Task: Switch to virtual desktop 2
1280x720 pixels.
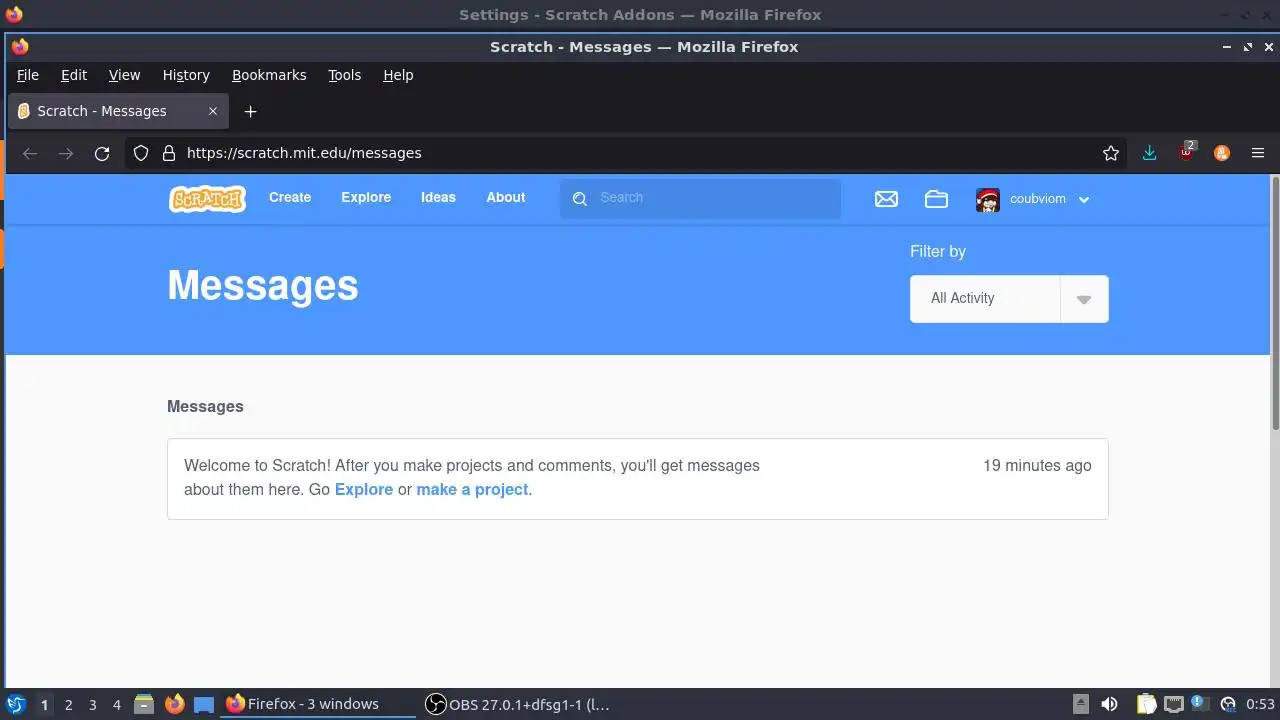Action: tap(68, 705)
